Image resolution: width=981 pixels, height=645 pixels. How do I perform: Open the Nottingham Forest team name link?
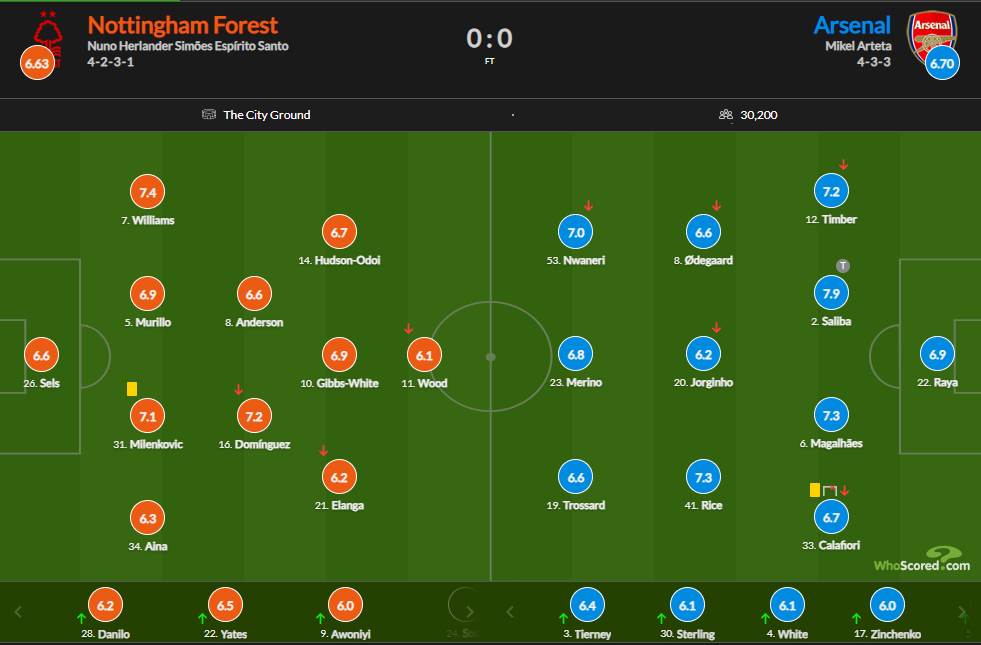click(182, 25)
